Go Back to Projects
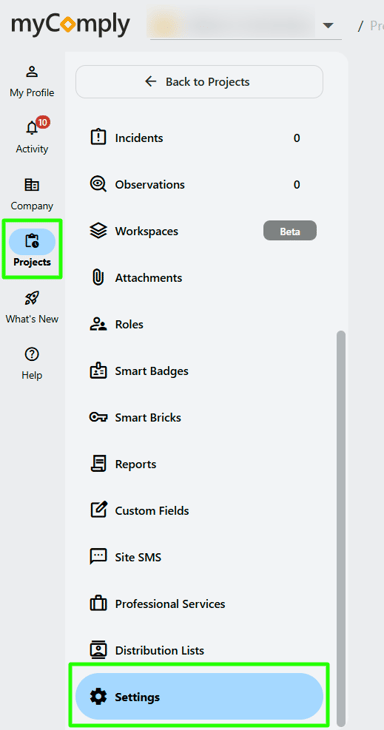 click(x=199, y=81)
